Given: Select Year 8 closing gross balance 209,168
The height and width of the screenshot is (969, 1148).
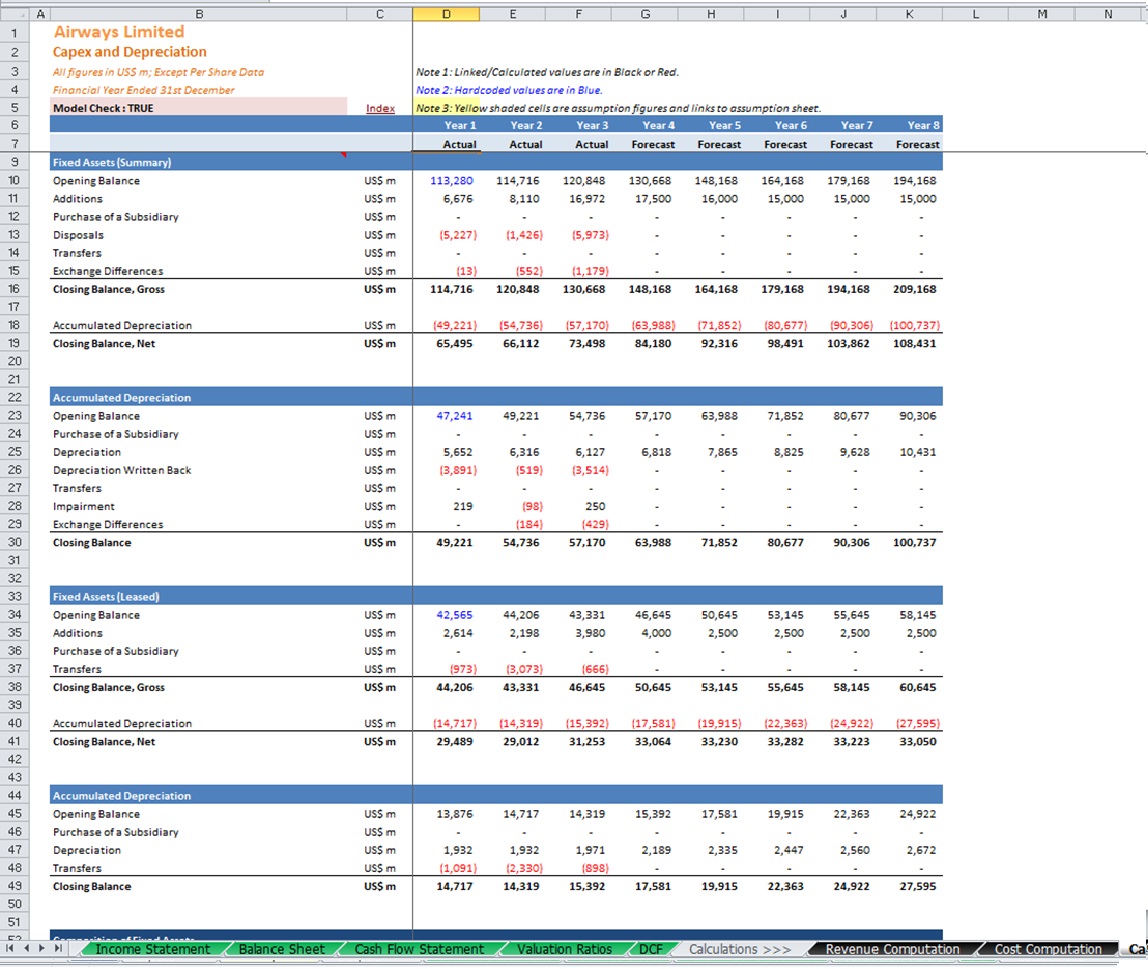Looking at the screenshot, I should pos(914,289).
